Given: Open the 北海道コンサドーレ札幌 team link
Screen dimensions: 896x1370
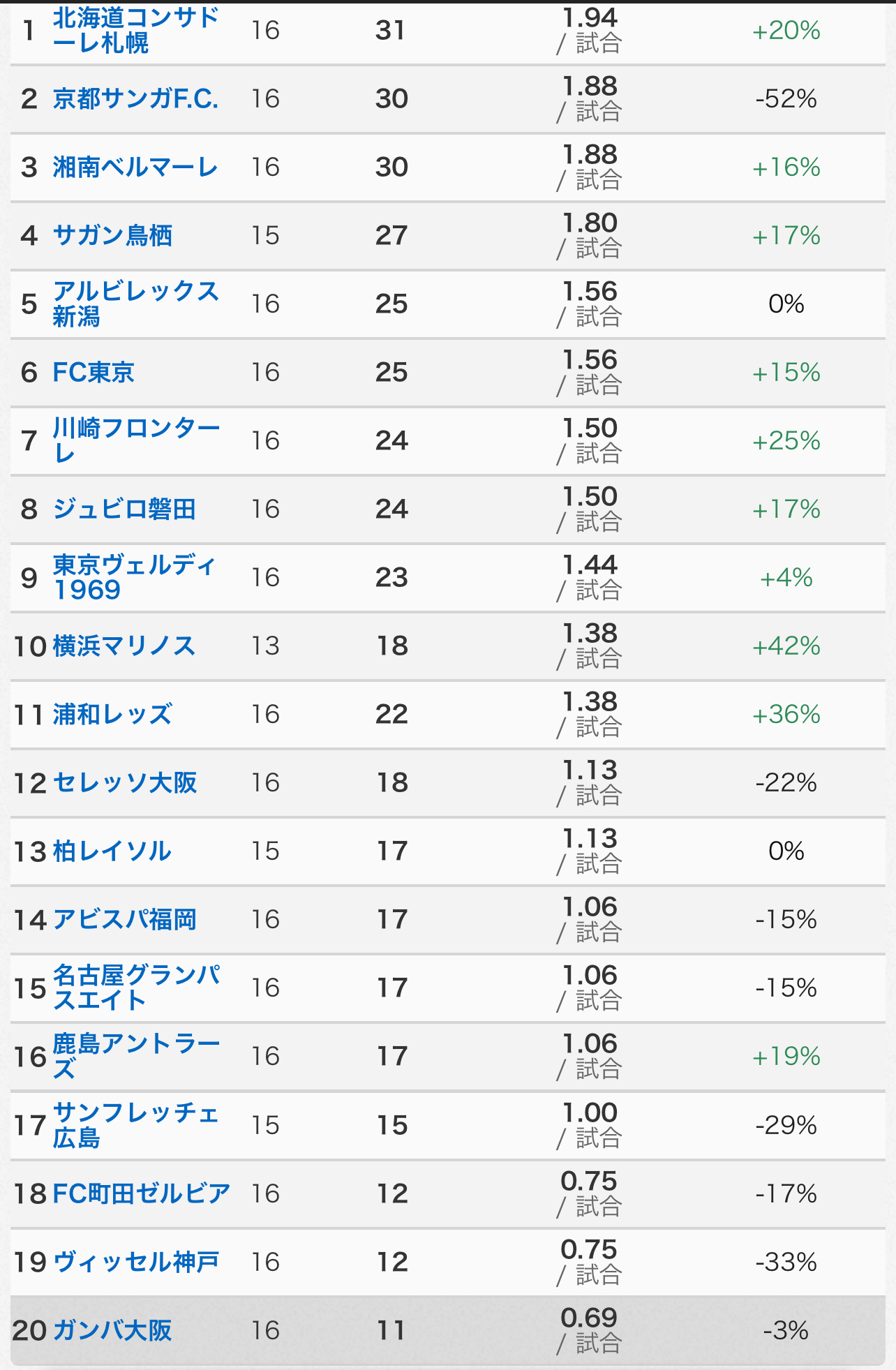Looking at the screenshot, I should point(136,30).
